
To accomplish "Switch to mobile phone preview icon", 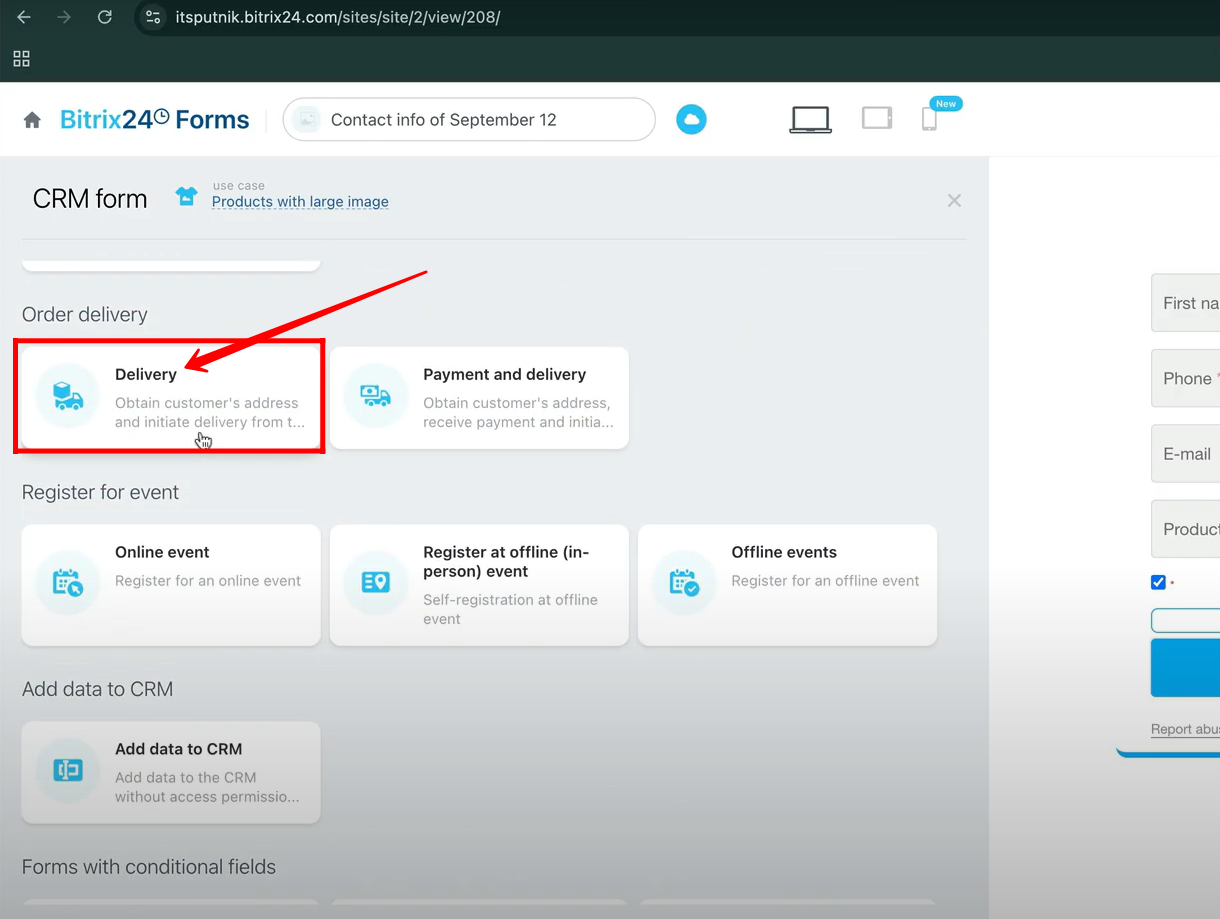I will pos(929,120).
